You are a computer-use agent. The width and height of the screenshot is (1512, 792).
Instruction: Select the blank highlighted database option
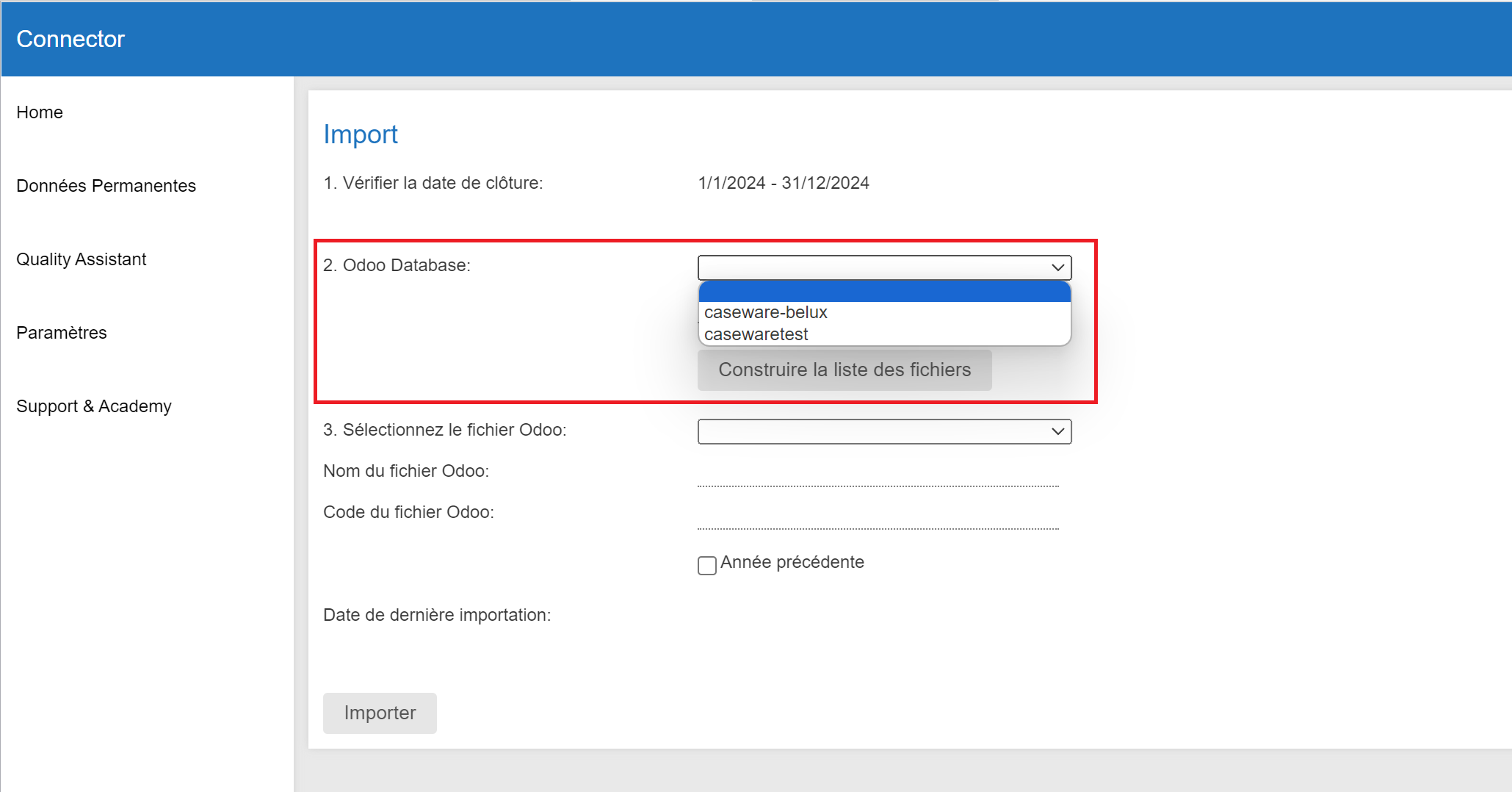tap(883, 292)
